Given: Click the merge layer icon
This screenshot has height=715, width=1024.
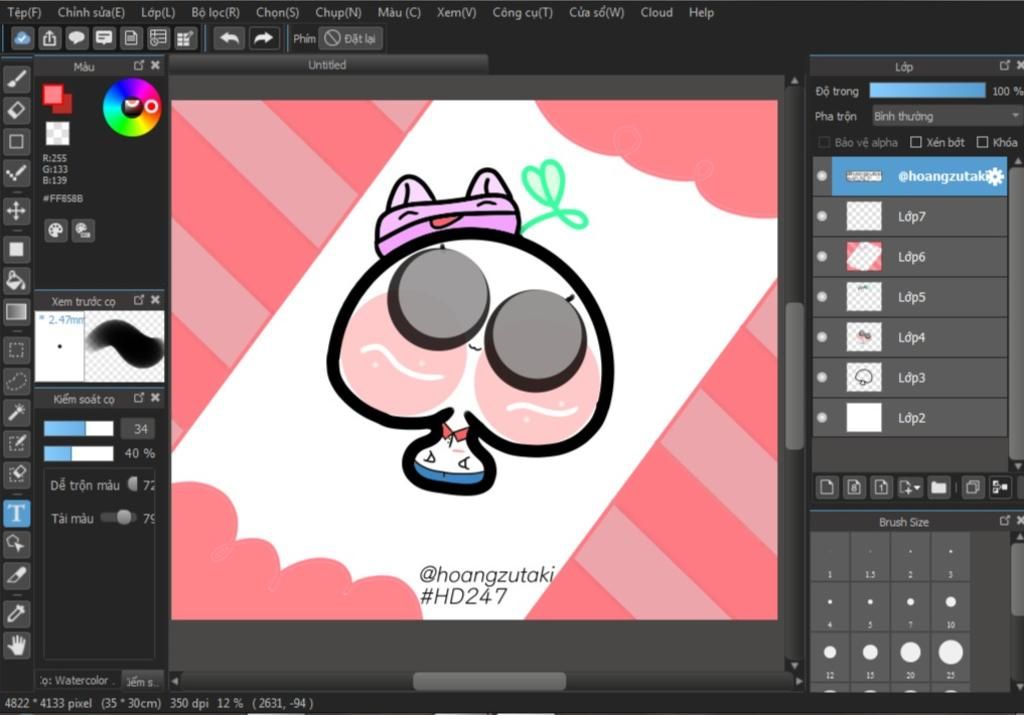Looking at the screenshot, I should click(1000, 487).
